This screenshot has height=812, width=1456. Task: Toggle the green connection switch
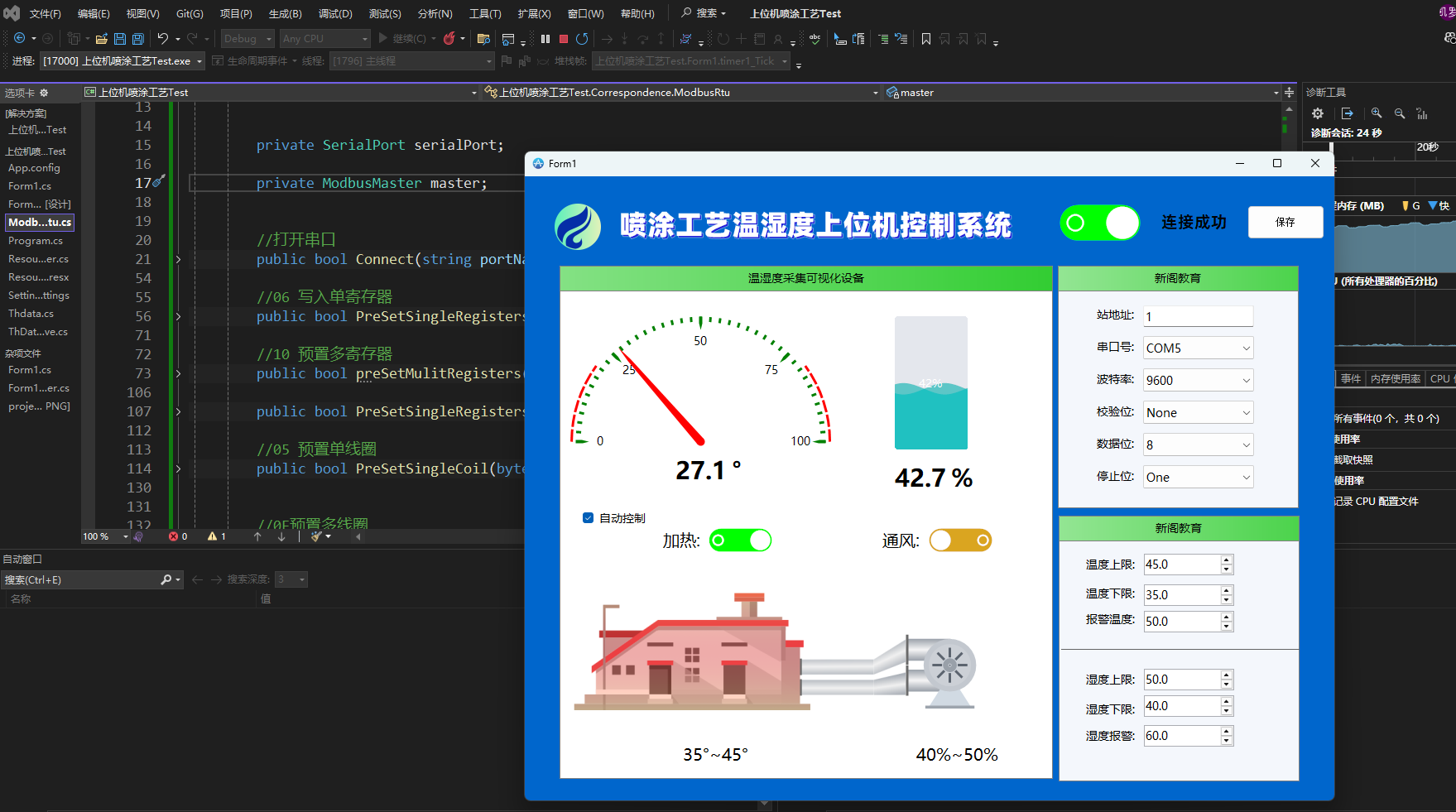coord(1099,223)
